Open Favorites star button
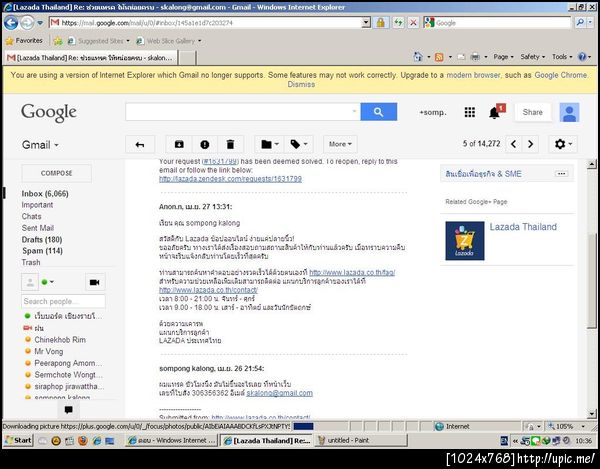The image size is (600, 469). [24, 41]
